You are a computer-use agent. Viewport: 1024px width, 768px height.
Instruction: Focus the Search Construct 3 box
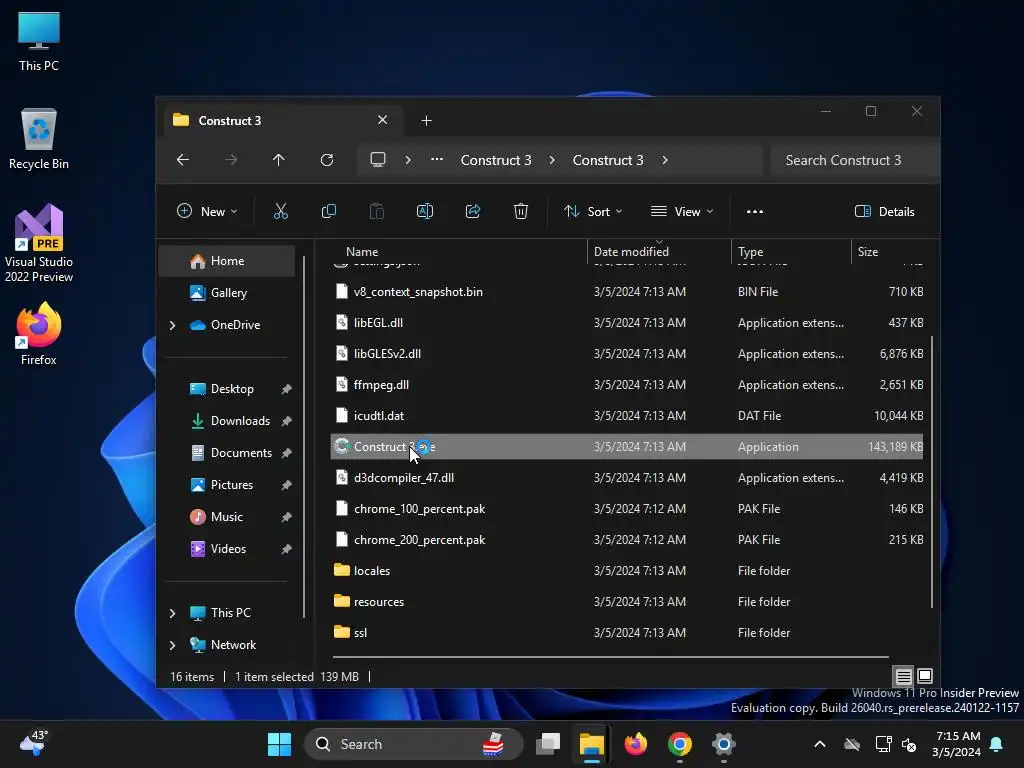(854, 160)
